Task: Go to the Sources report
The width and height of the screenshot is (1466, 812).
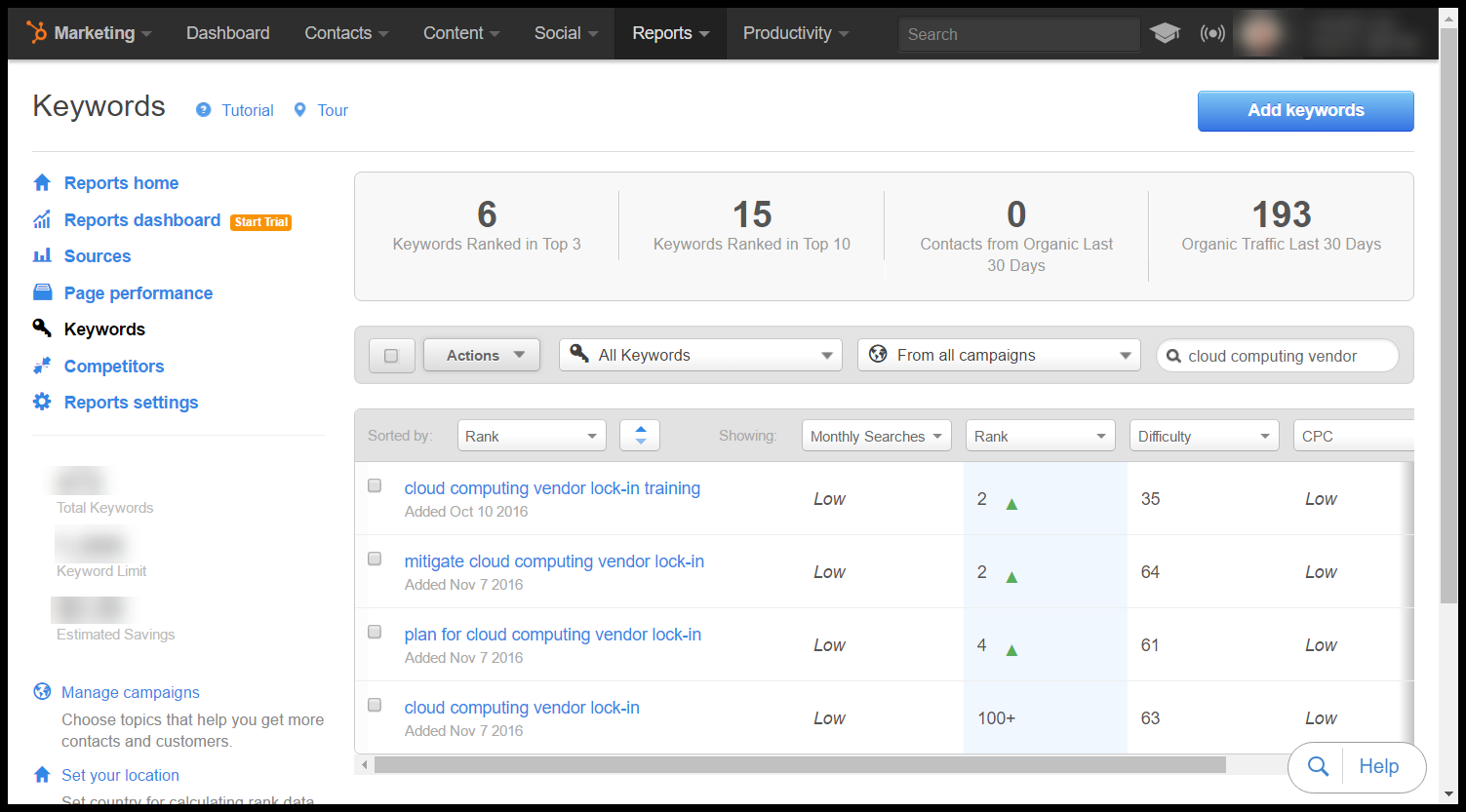Action: point(98,255)
